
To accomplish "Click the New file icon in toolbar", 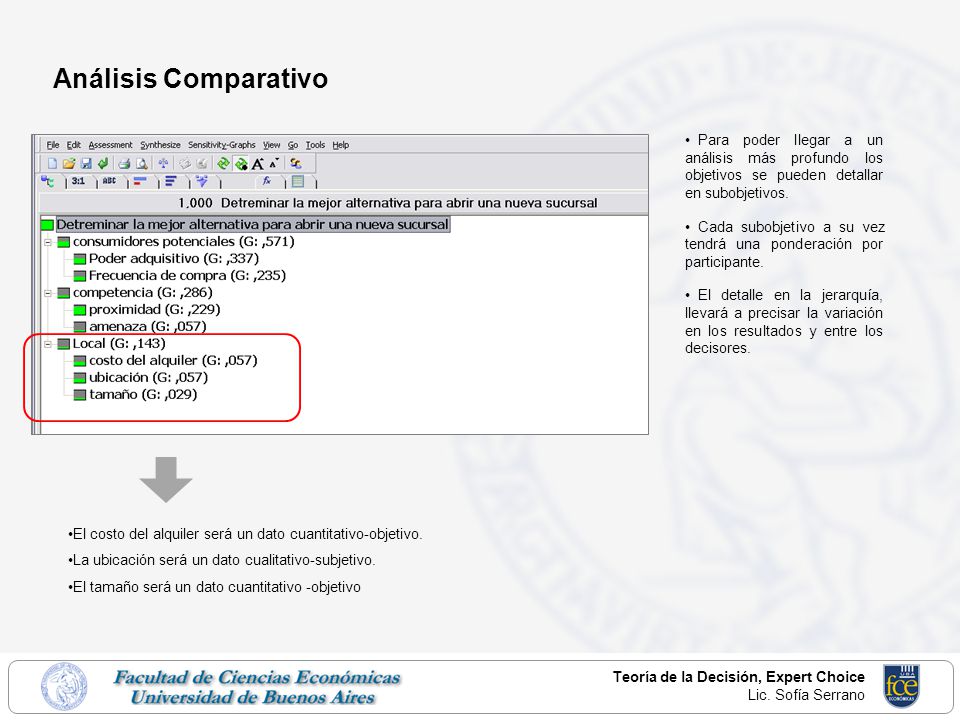I will coord(53,163).
